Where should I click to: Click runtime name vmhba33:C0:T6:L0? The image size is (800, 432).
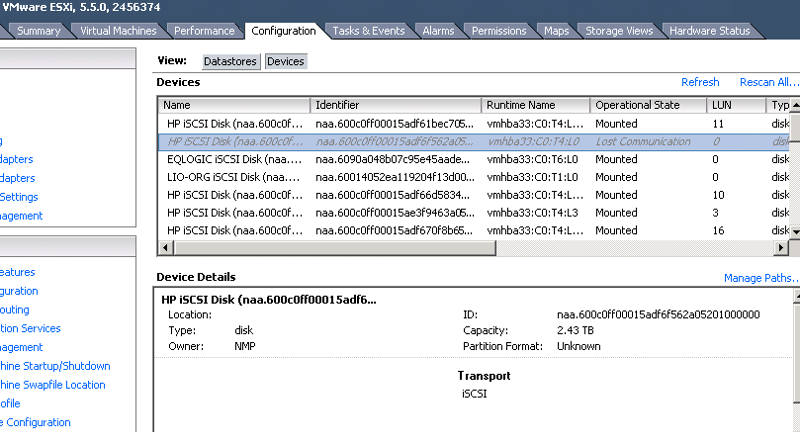533,160
